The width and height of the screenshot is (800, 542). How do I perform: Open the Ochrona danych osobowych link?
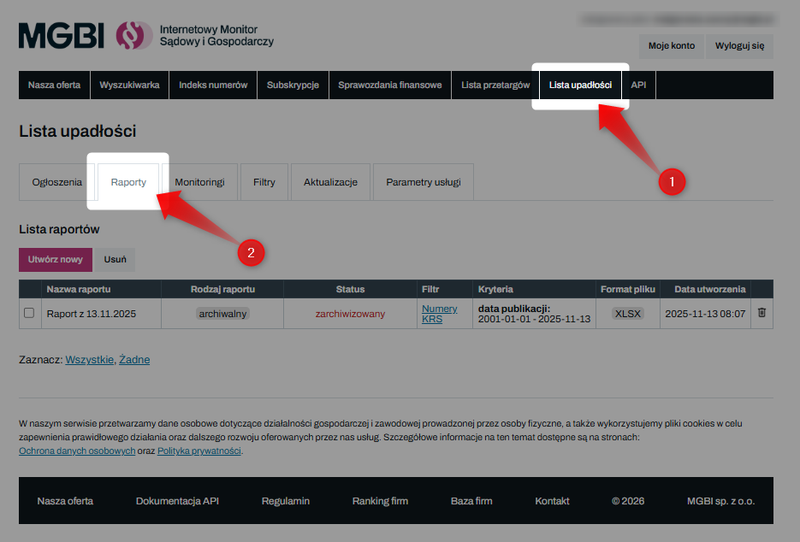[77, 451]
